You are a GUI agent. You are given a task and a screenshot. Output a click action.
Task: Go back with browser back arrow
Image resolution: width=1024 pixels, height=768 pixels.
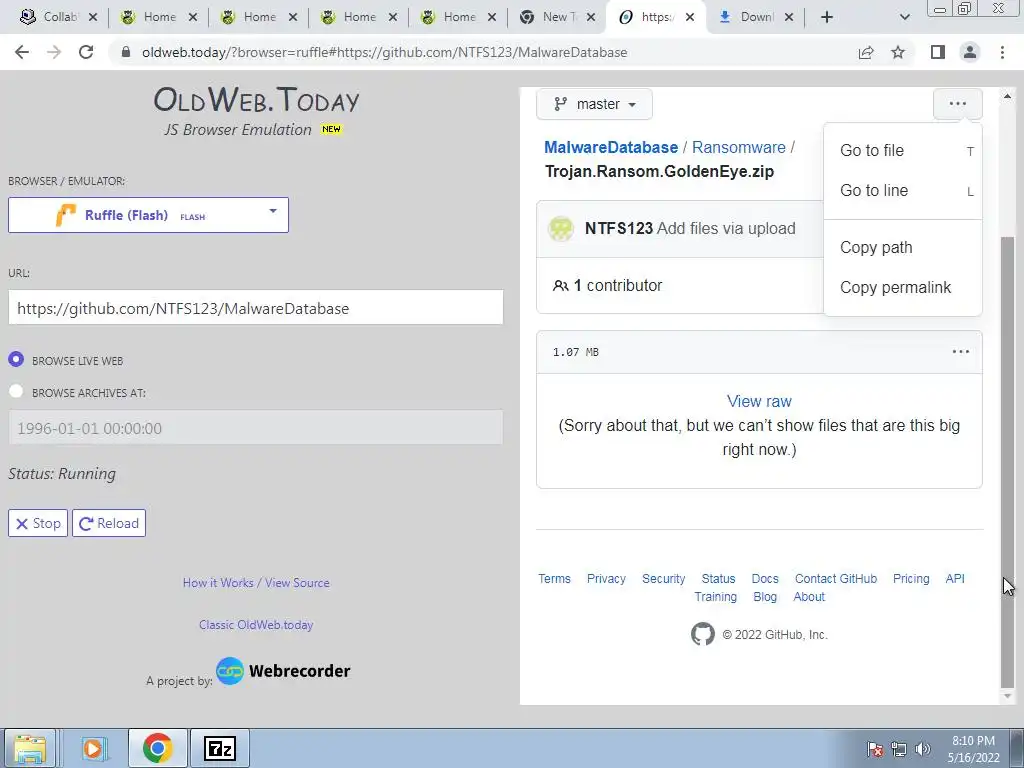coord(22,52)
